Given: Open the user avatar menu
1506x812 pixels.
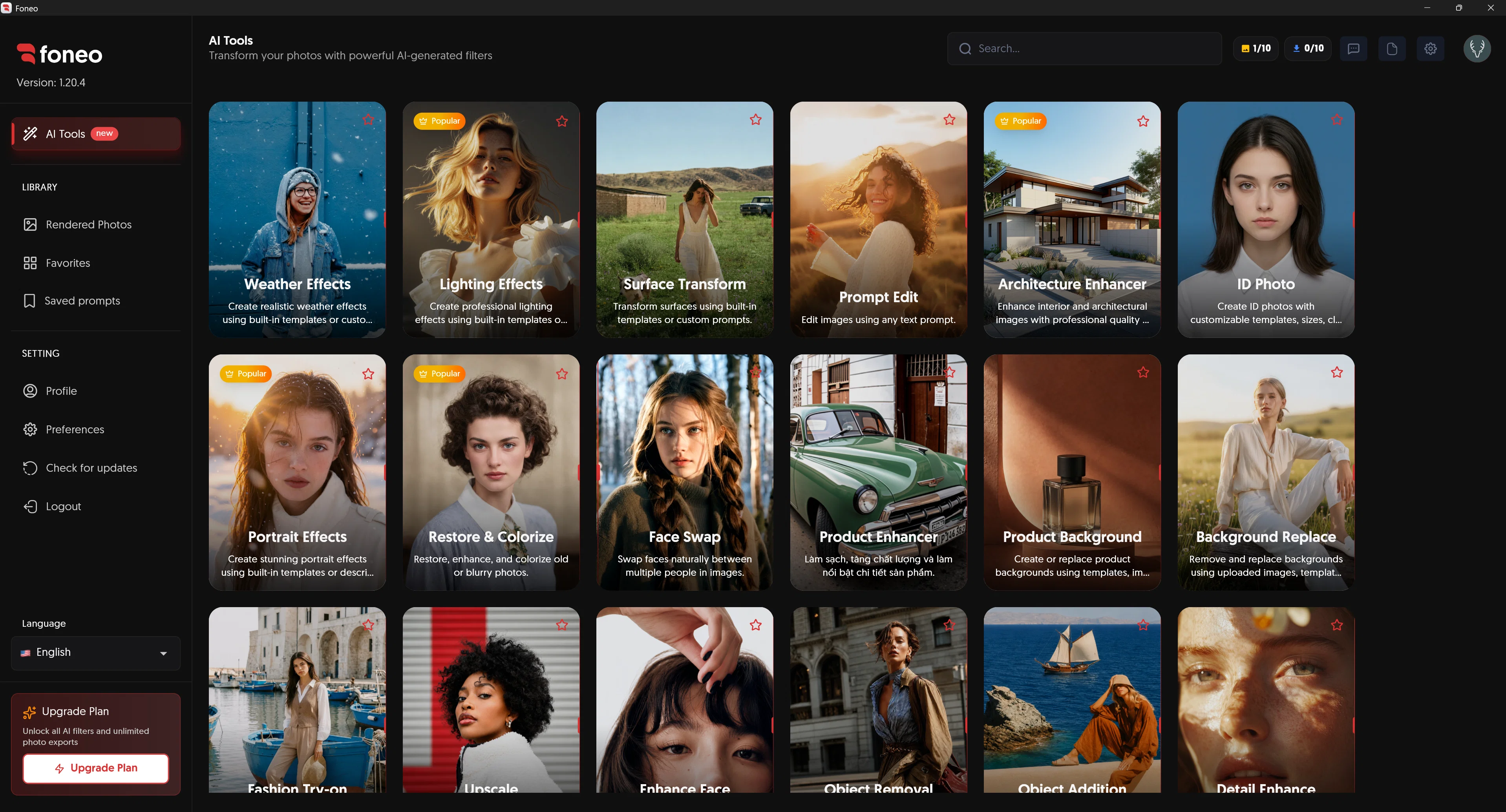Looking at the screenshot, I should pos(1477,49).
